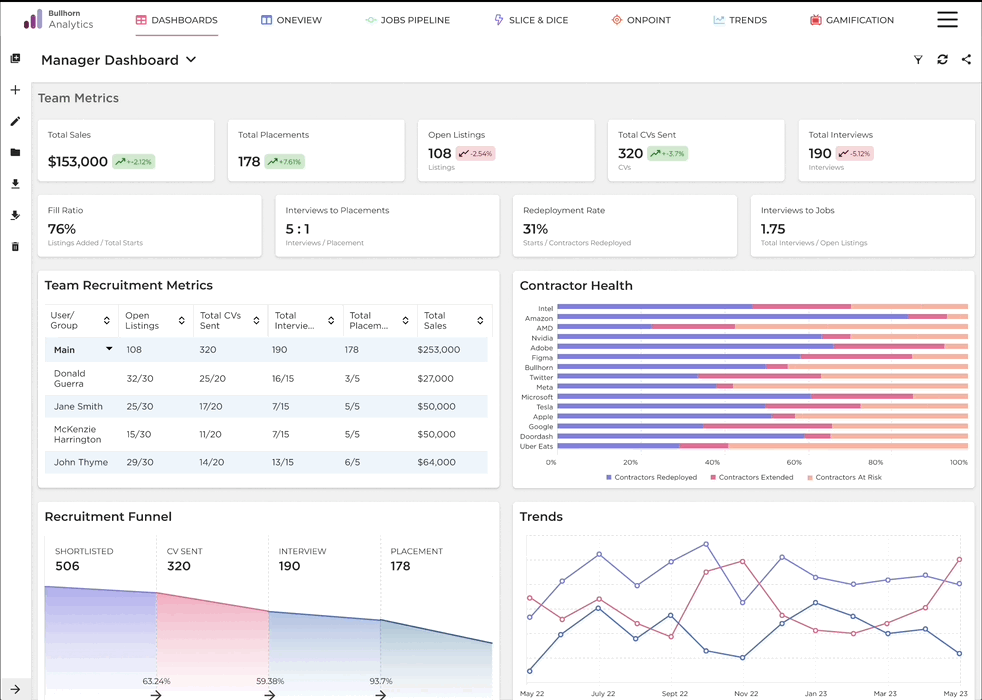Switch to the OneView tab
Screen dimensions: 982x700
click(291, 20)
